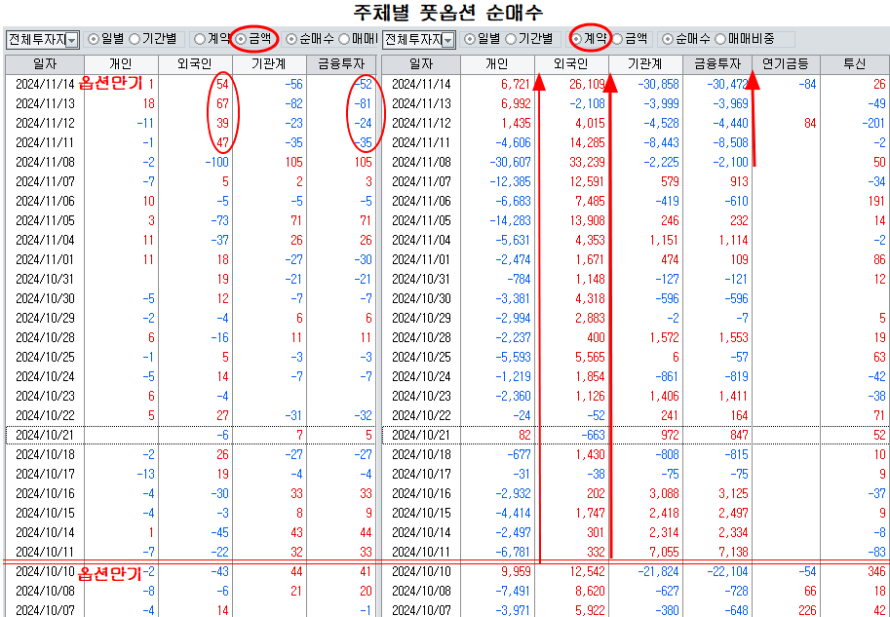Click 일자 column header in left table
The height and width of the screenshot is (617, 890).
coord(44,65)
